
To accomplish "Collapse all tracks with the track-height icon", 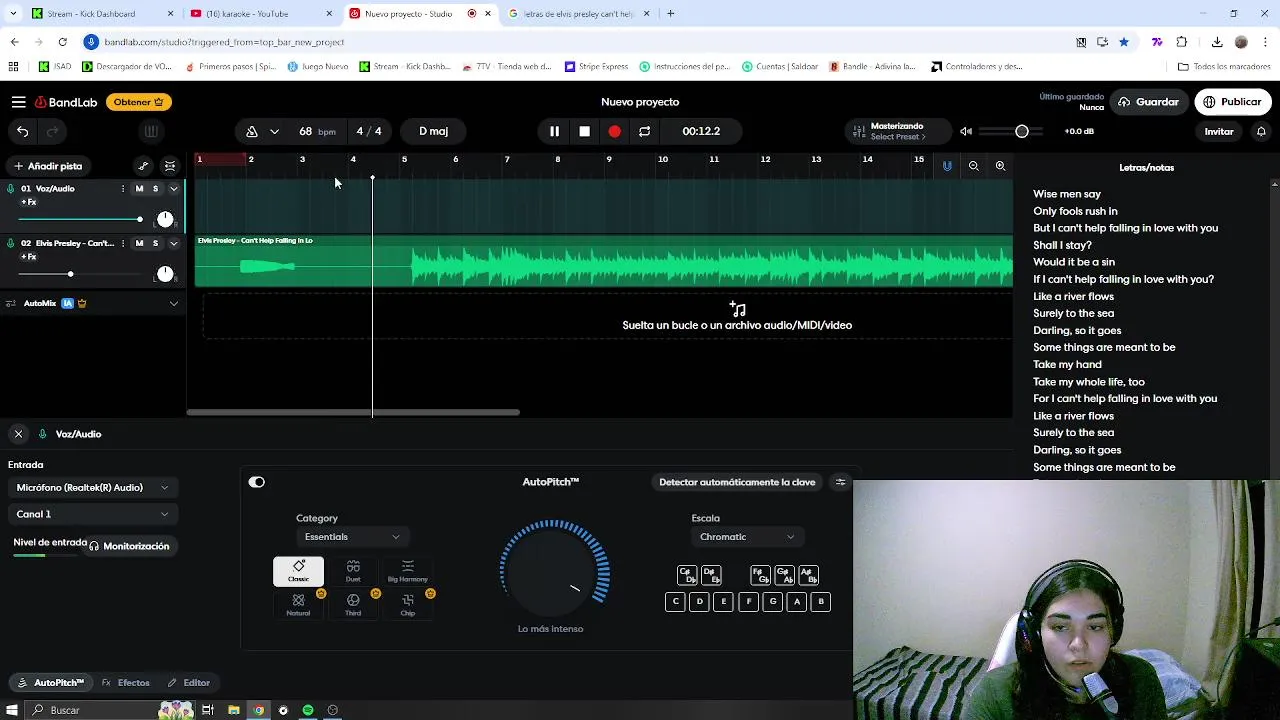I will [170, 166].
